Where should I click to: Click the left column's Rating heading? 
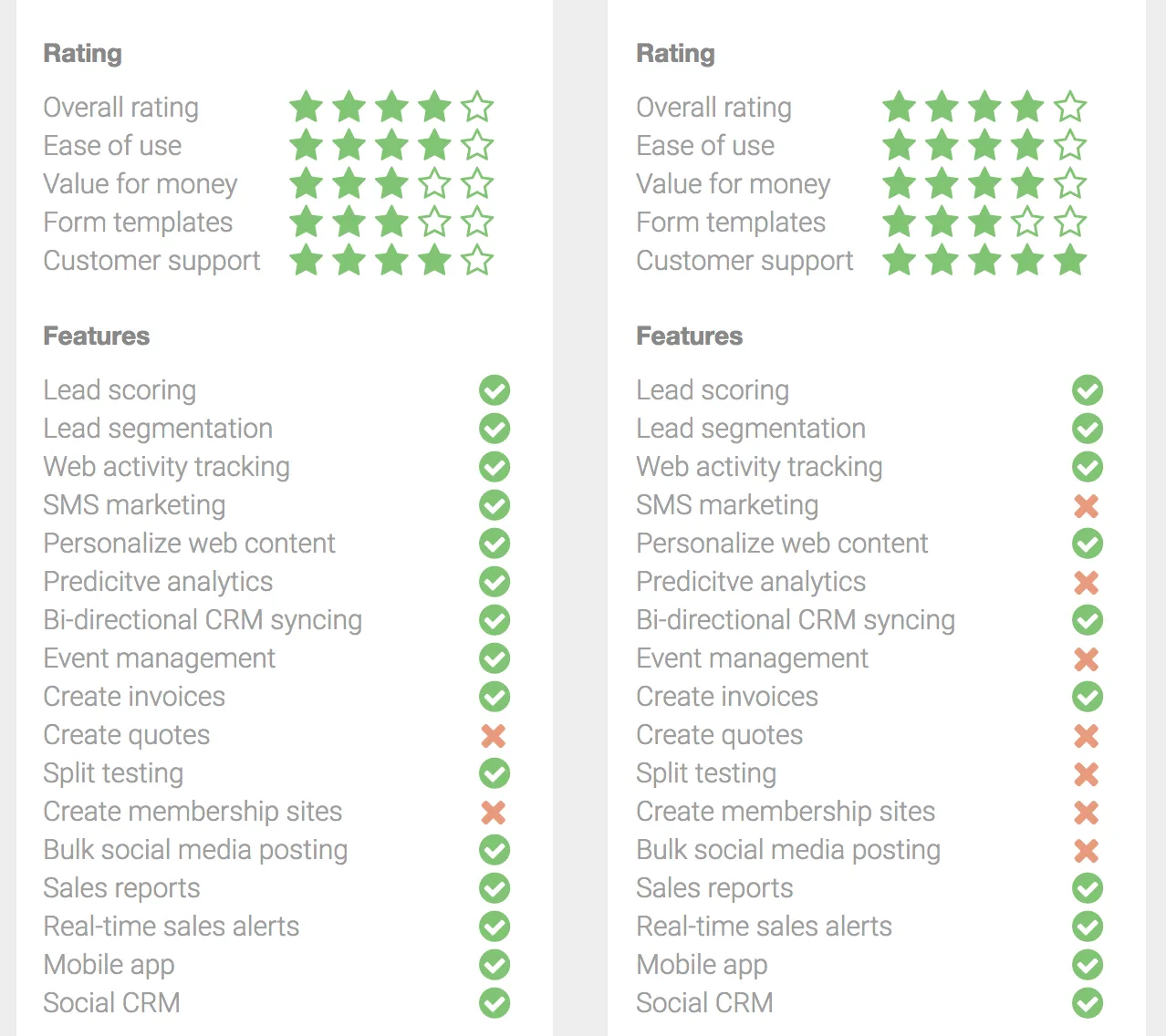[83, 54]
